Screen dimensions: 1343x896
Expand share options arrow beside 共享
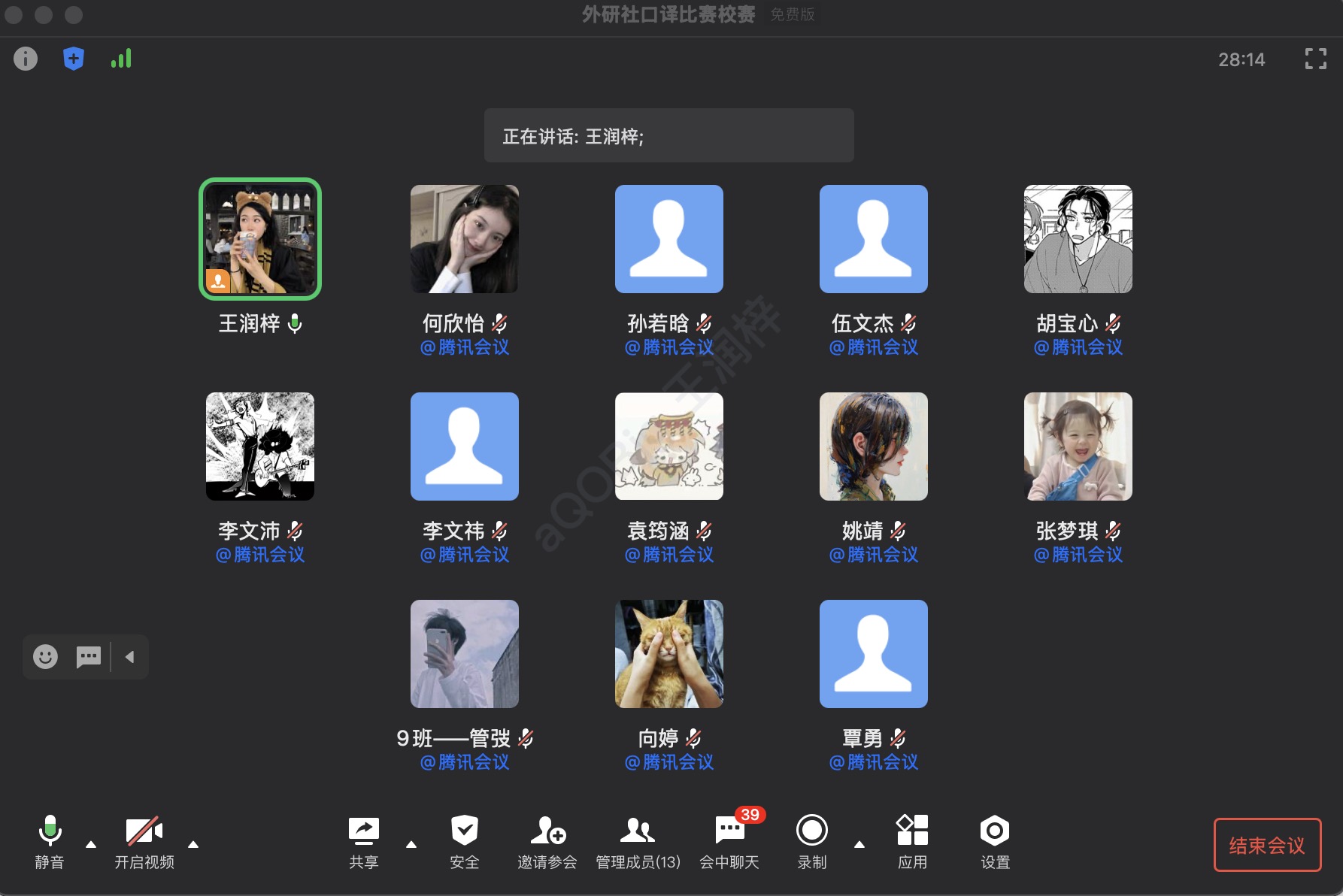[x=411, y=844]
